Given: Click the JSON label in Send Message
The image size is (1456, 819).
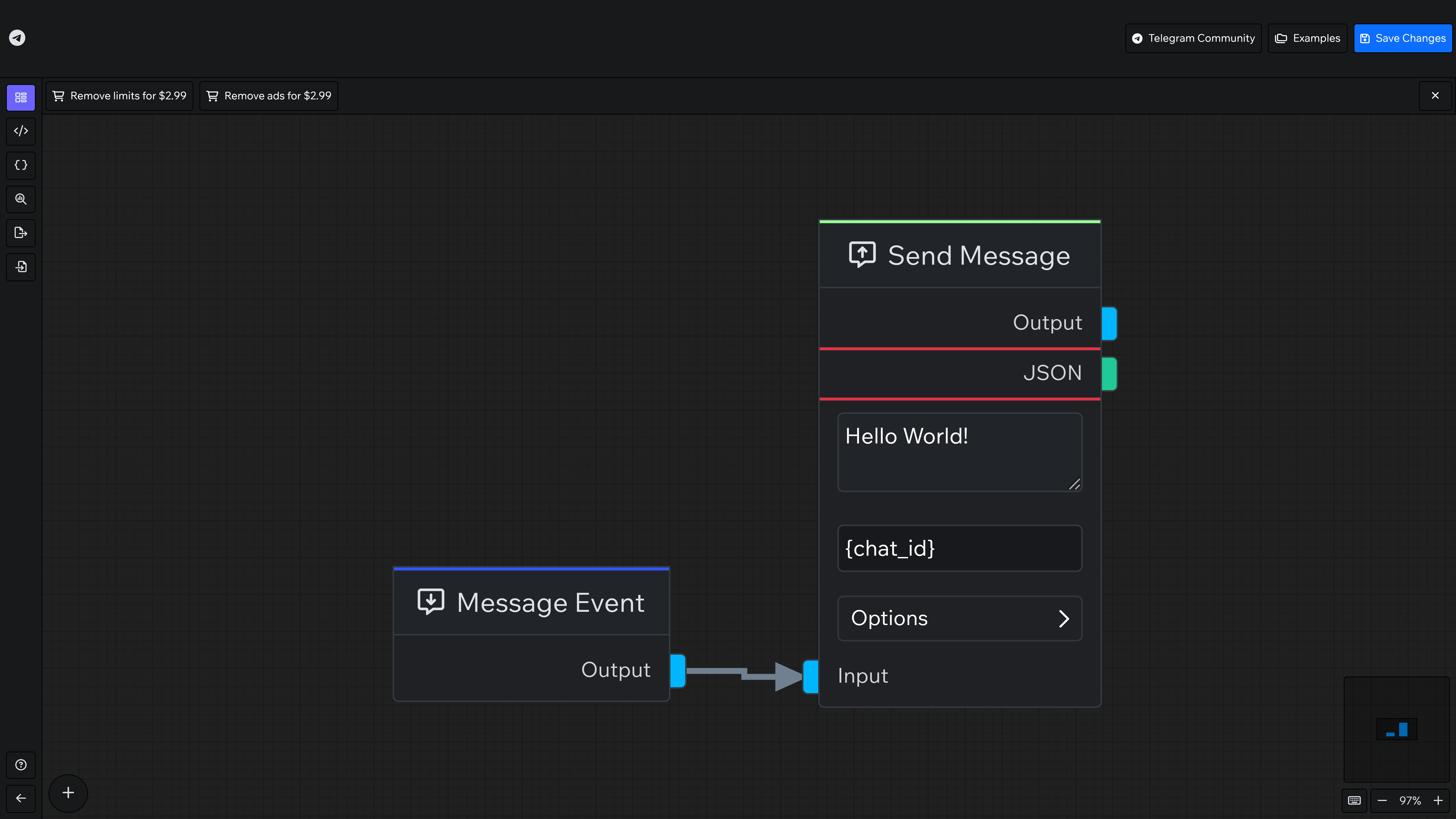Looking at the screenshot, I should 1052,373.
